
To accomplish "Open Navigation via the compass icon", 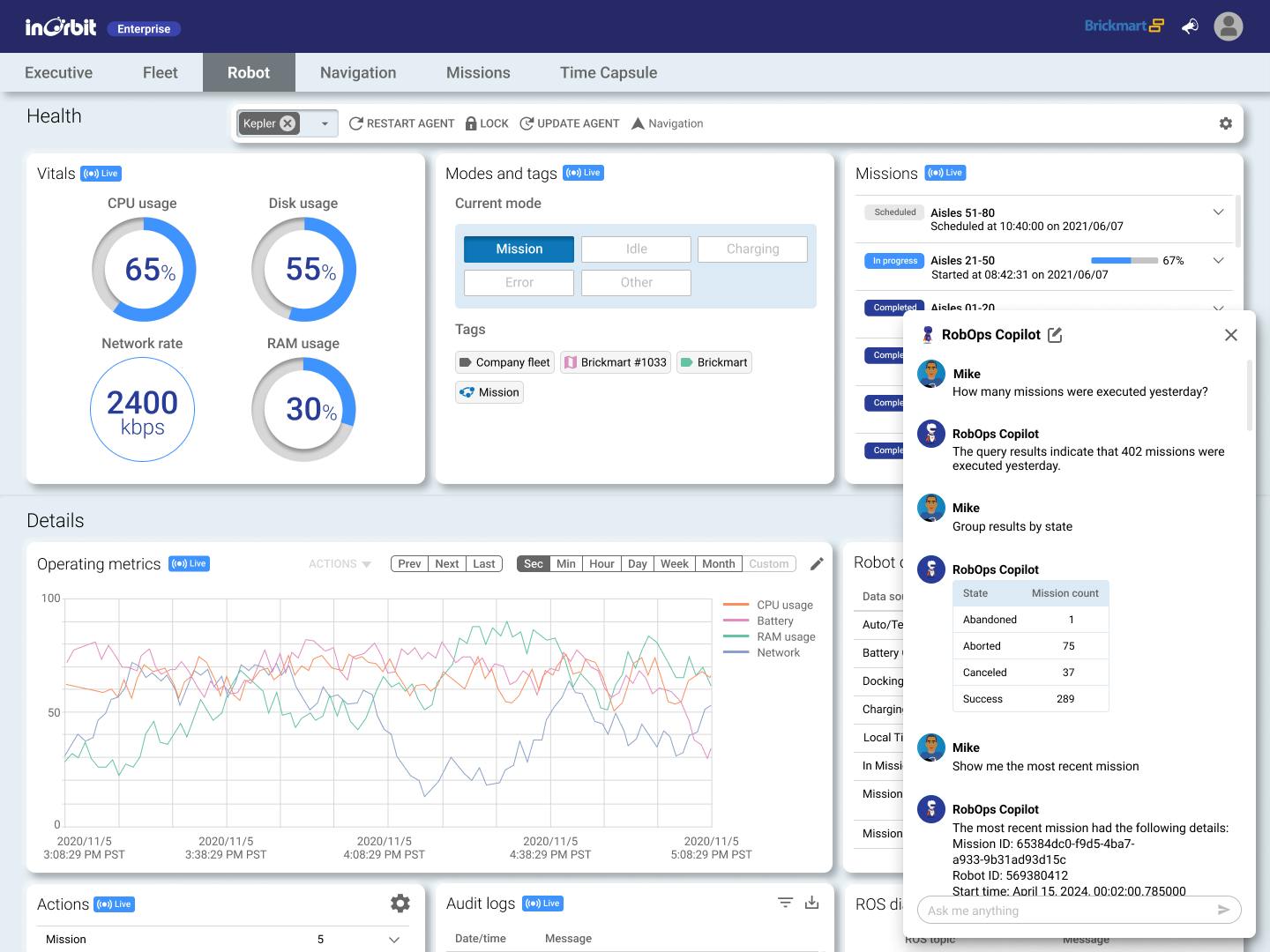I will (638, 123).
